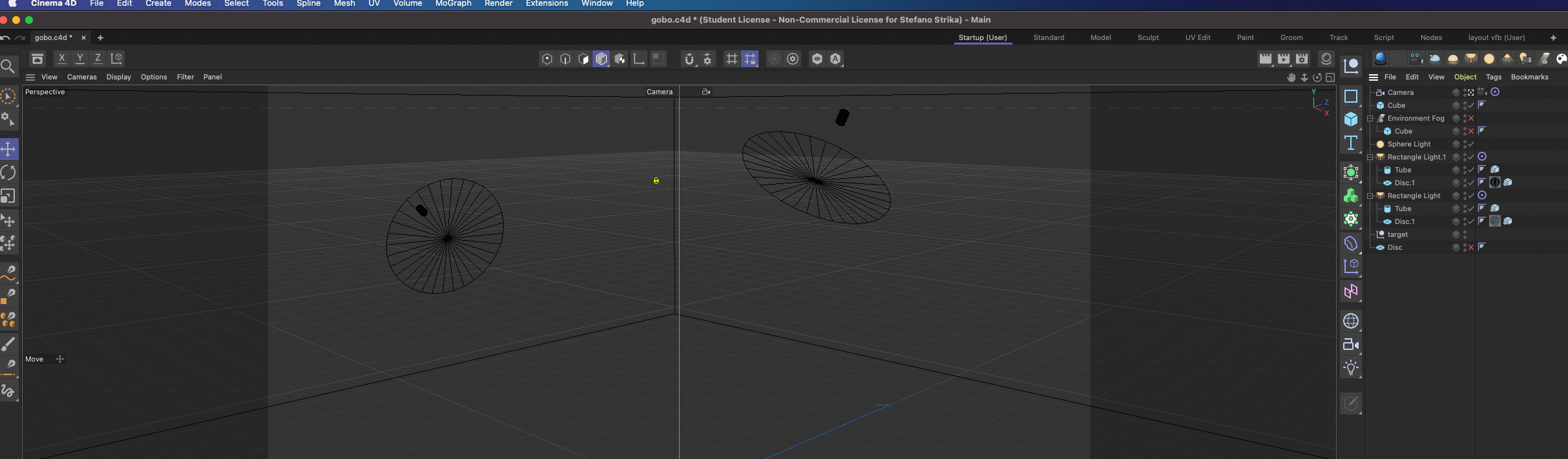Click the Disc.1 gobo material thumbnail tag
This screenshot has width=1568, height=459.
click(x=1494, y=183)
